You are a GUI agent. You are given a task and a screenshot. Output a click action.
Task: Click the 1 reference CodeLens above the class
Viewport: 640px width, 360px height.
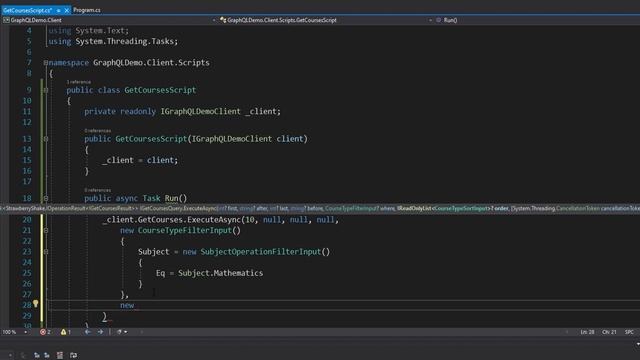point(79,82)
